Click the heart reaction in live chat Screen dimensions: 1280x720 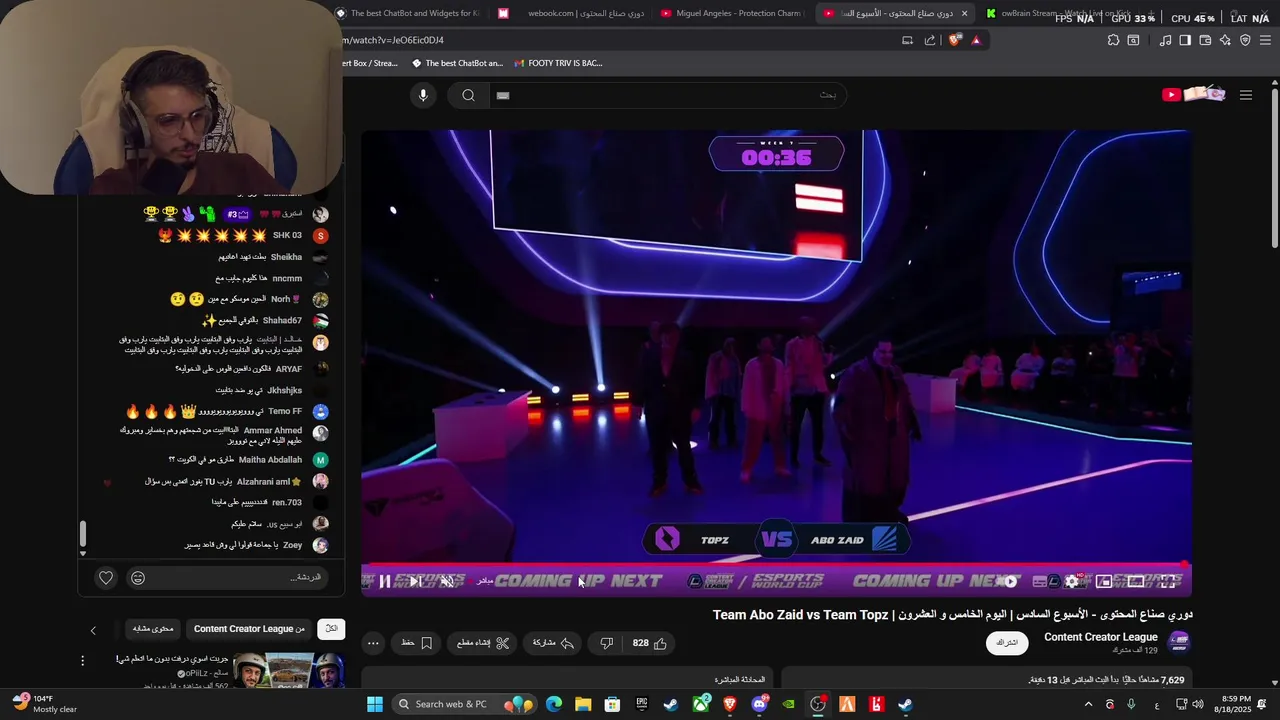pos(106,577)
